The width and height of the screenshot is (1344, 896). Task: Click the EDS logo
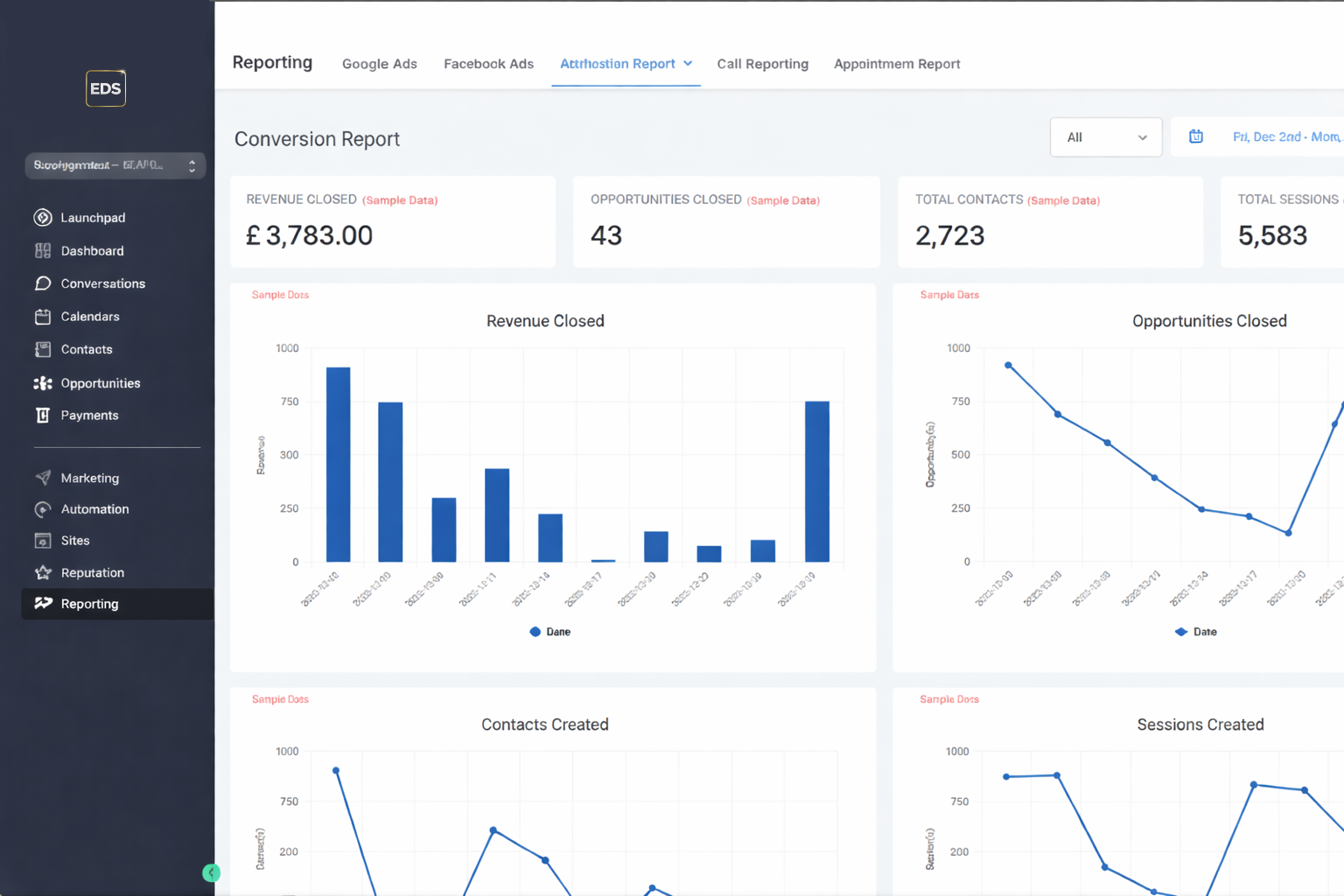click(x=105, y=88)
